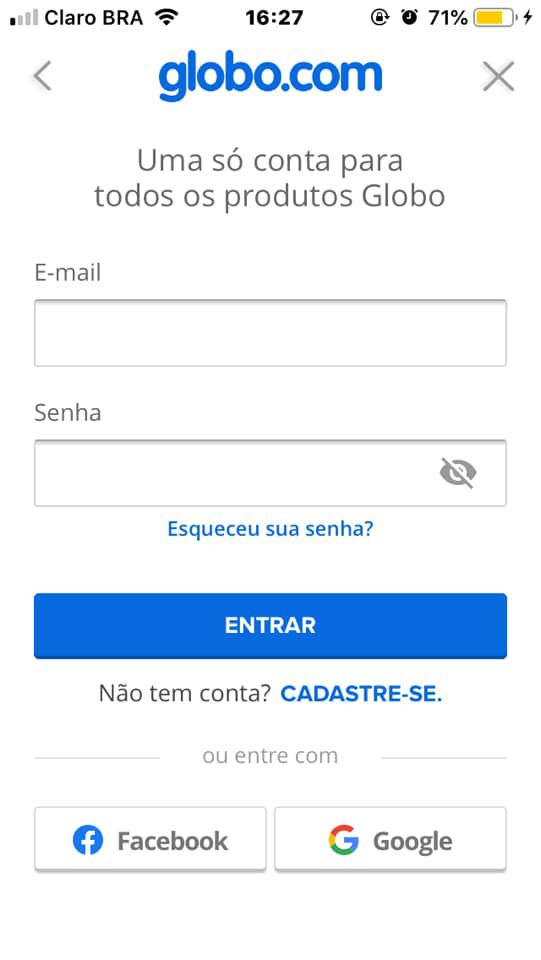Tap the Facebook logo icon
This screenshot has height=960, width=541.
[x=88, y=840]
